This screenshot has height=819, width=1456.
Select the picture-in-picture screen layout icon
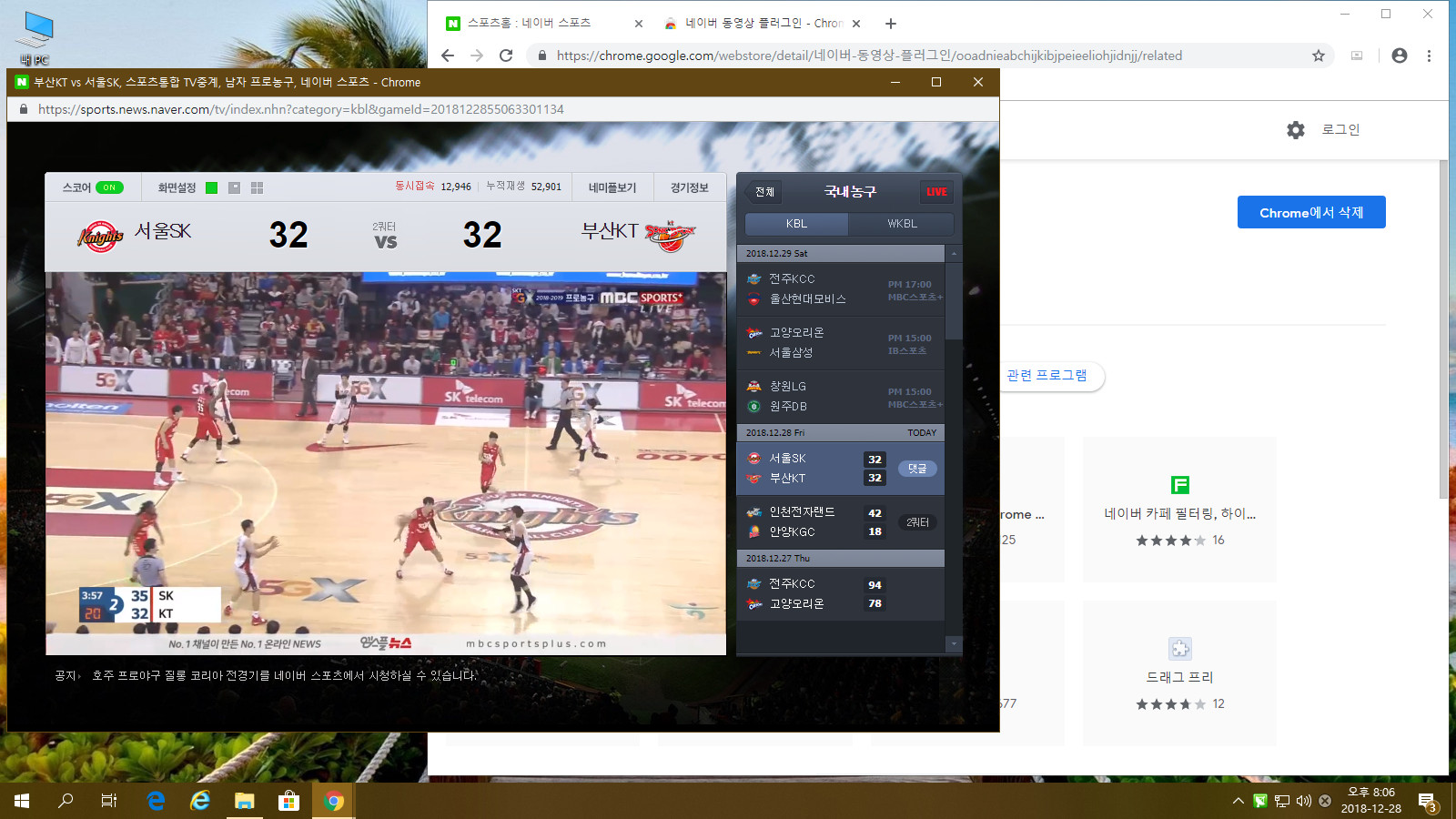click(x=234, y=187)
